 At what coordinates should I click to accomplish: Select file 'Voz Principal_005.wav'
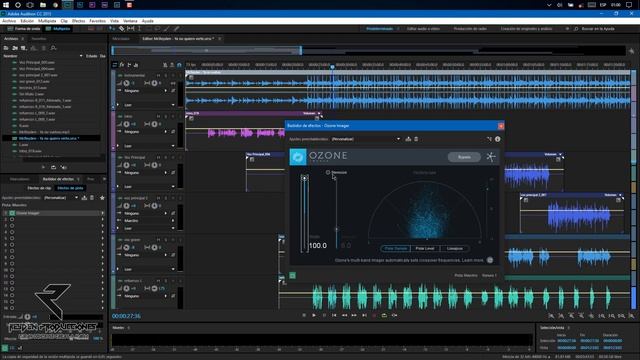[37, 62]
